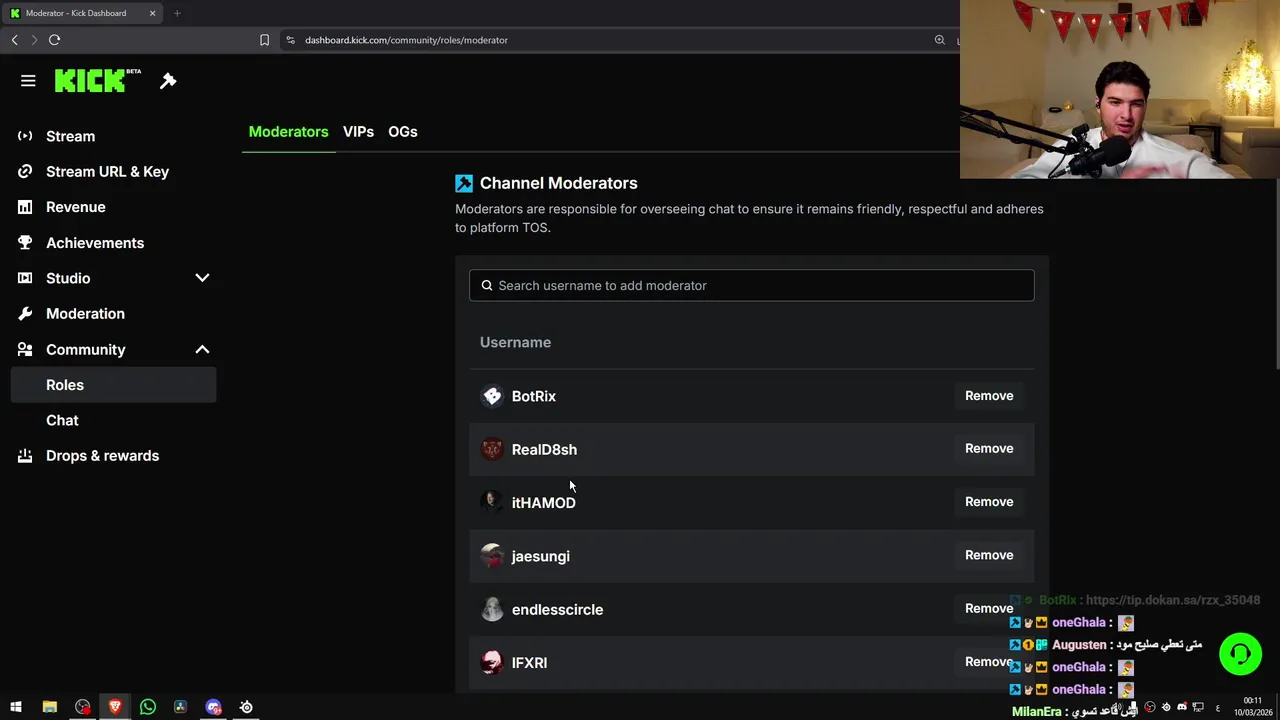1280x720 pixels.
Task: Open WhatsApp from the taskbar
Action: point(148,707)
